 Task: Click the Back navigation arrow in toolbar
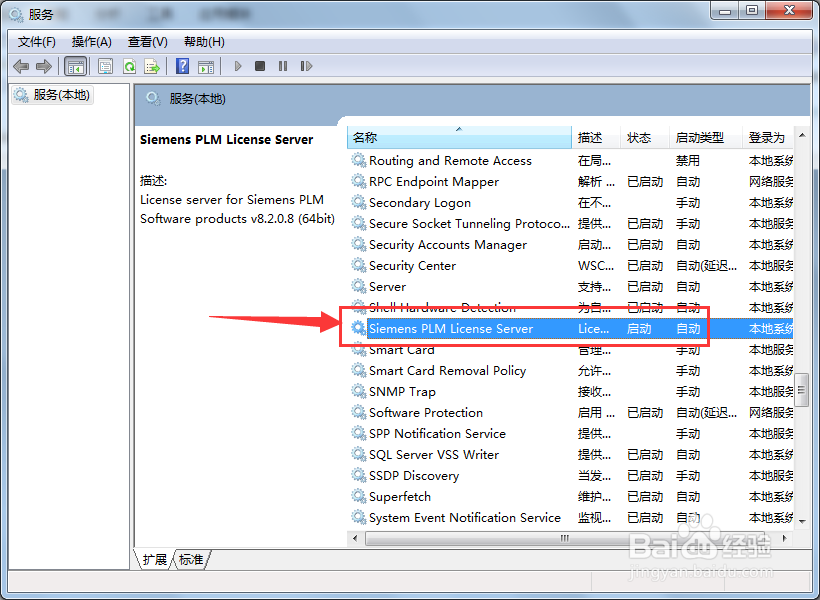(x=21, y=66)
